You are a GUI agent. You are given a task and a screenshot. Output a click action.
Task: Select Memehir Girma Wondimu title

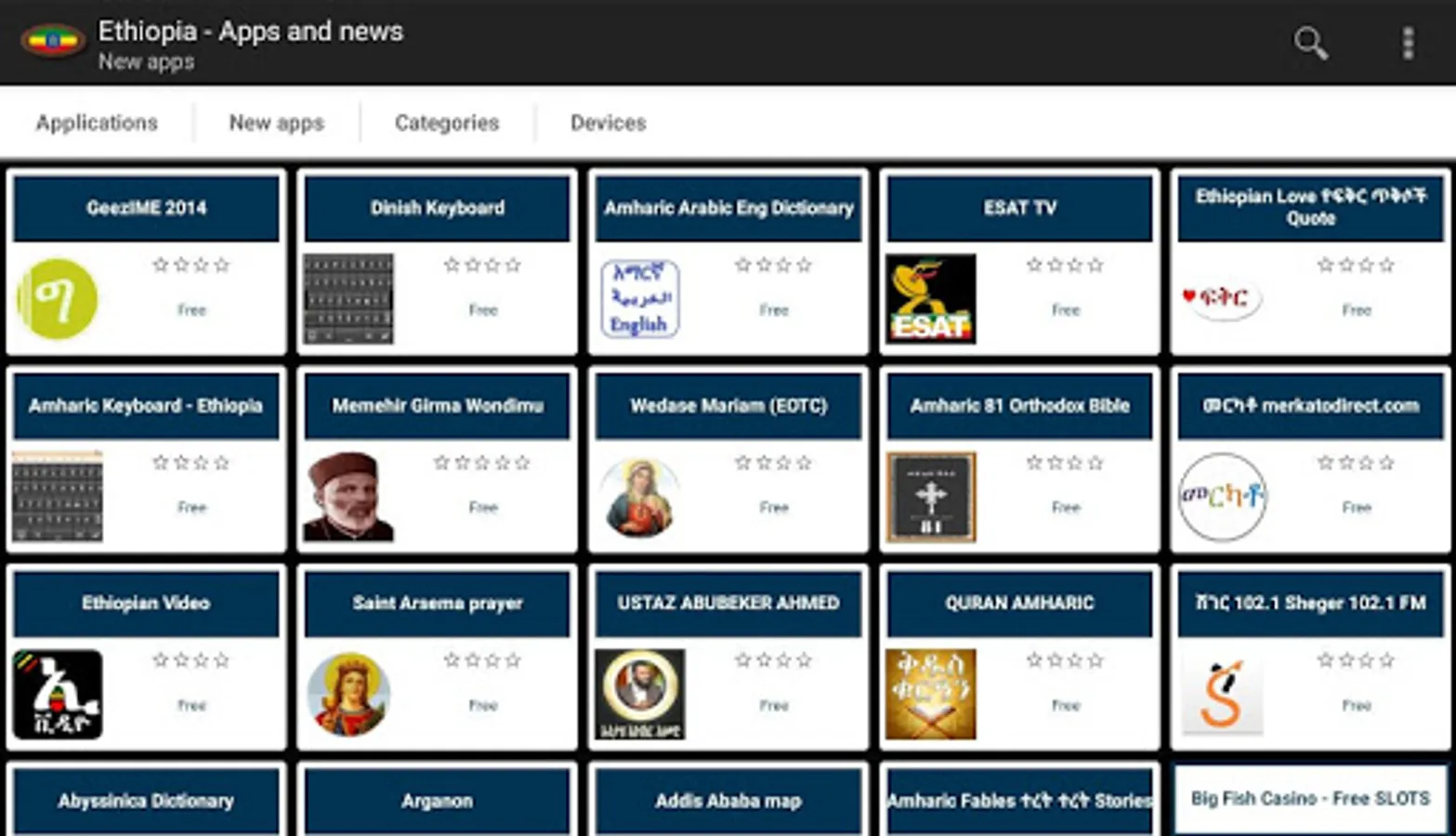pos(437,406)
